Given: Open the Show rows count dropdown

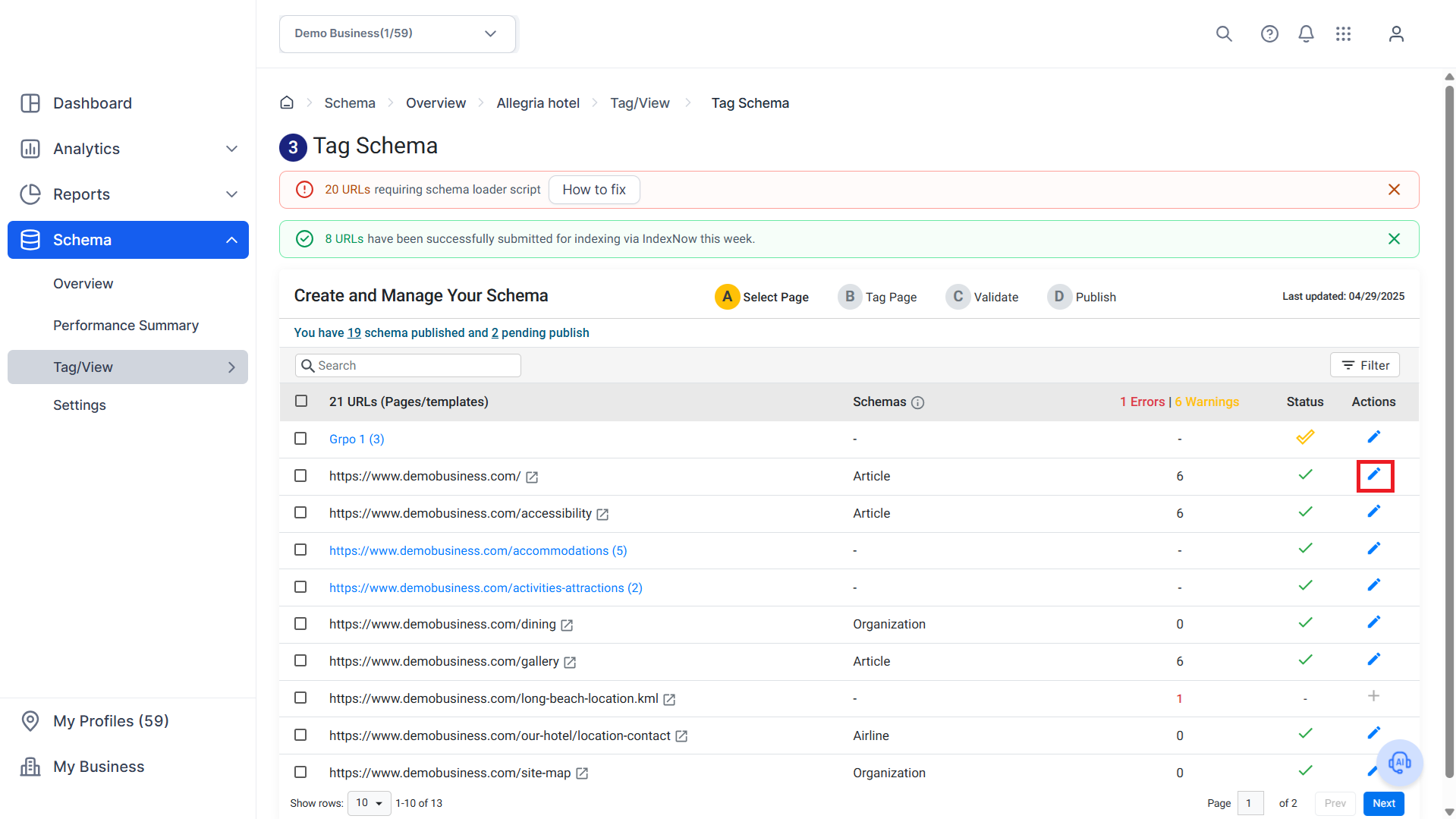Looking at the screenshot, I should pyautogui.click(x=370, y=803).
